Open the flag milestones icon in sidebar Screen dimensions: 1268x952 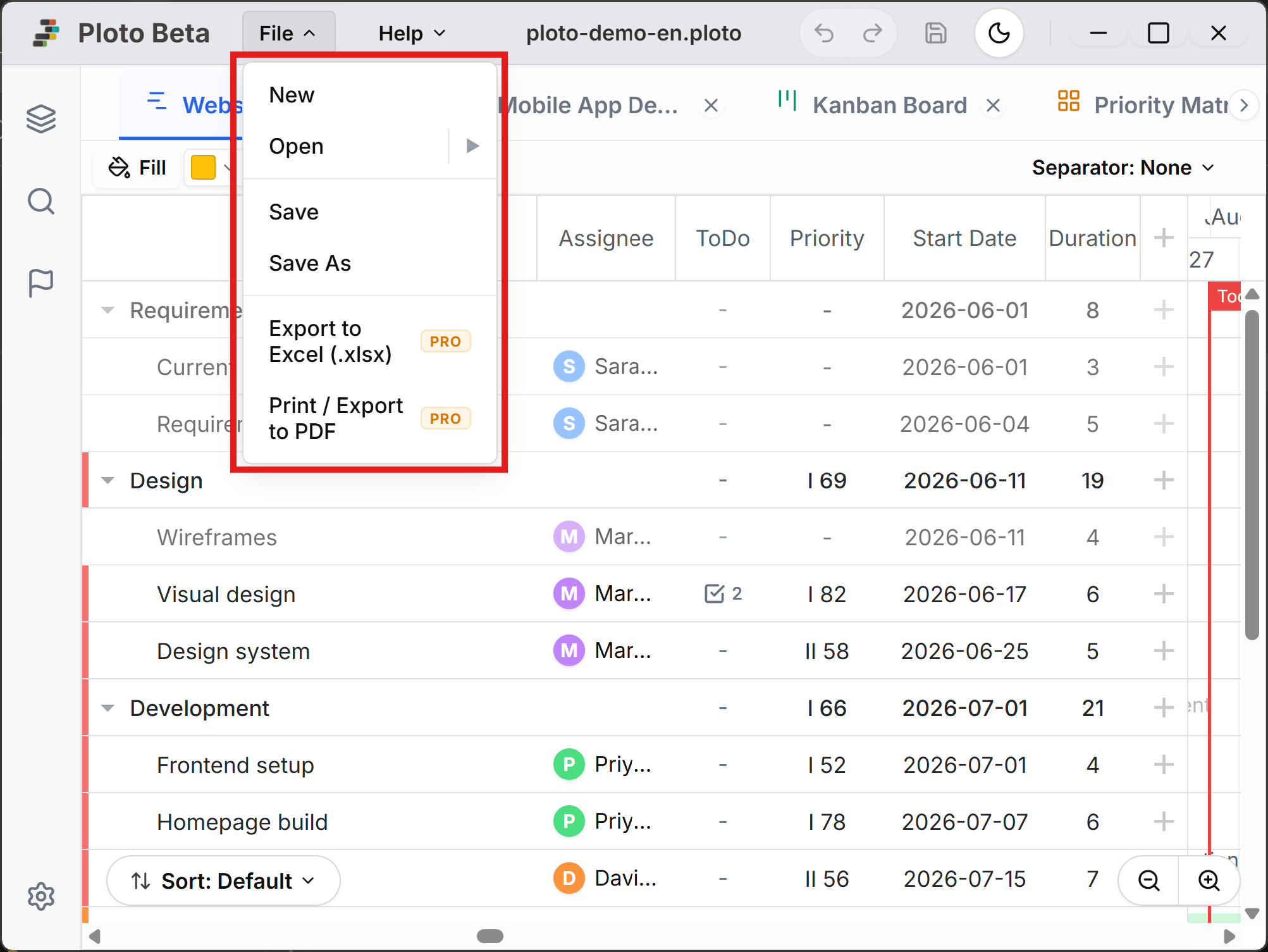[x=41, y=283]
